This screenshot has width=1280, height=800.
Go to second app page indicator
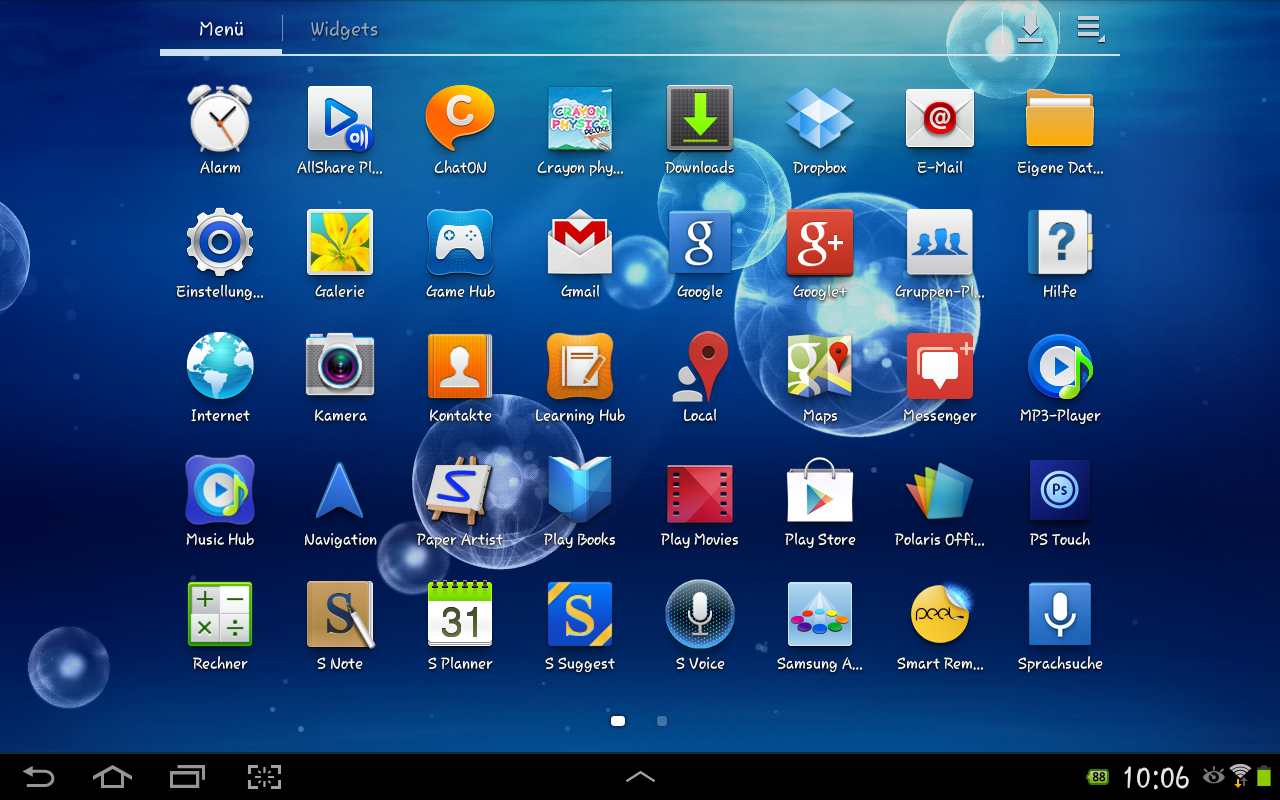(x=662, y=720)
